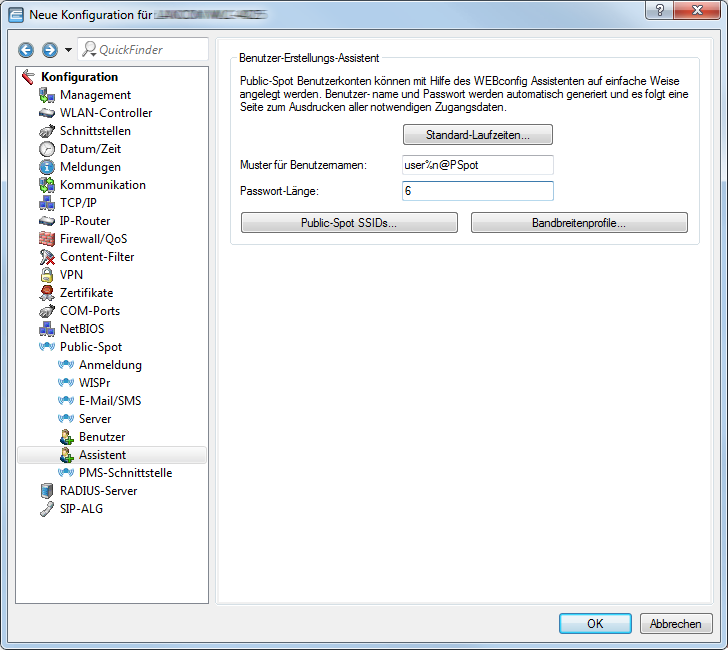Collapse the Public-Spot tree node

pyautogui.click(x=47, y=347)
